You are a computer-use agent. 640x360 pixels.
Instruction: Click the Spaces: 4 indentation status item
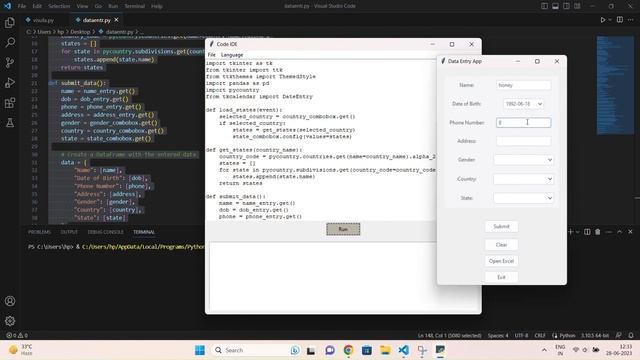(498, 335)
